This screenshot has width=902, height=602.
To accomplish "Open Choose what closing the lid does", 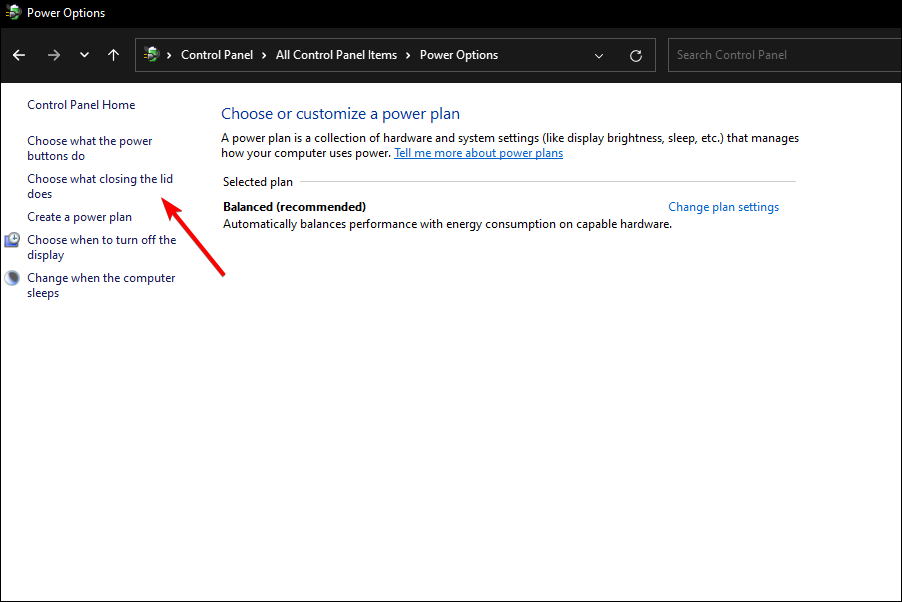I will click(100, 186).
